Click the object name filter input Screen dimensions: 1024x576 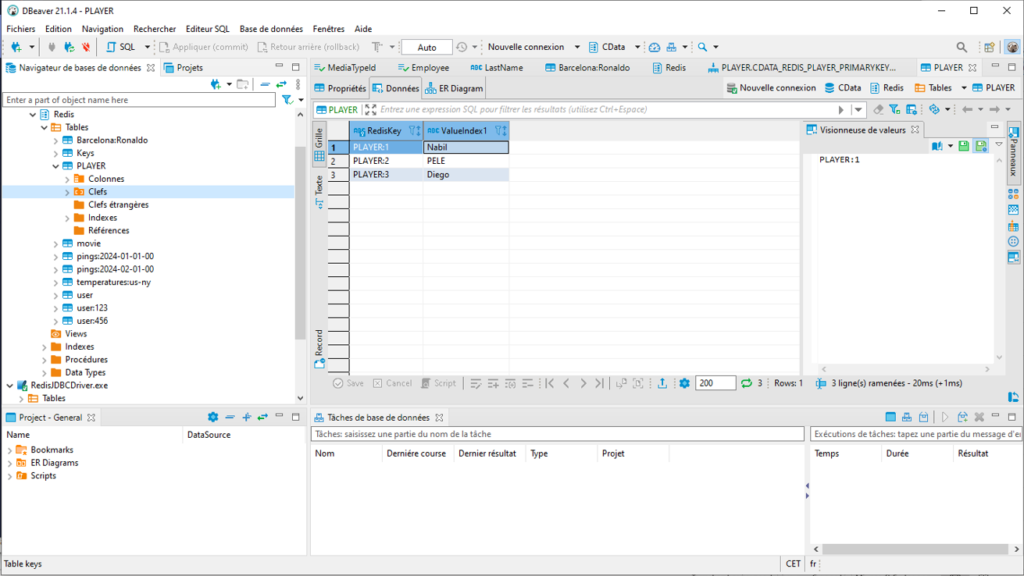(139, 100)
